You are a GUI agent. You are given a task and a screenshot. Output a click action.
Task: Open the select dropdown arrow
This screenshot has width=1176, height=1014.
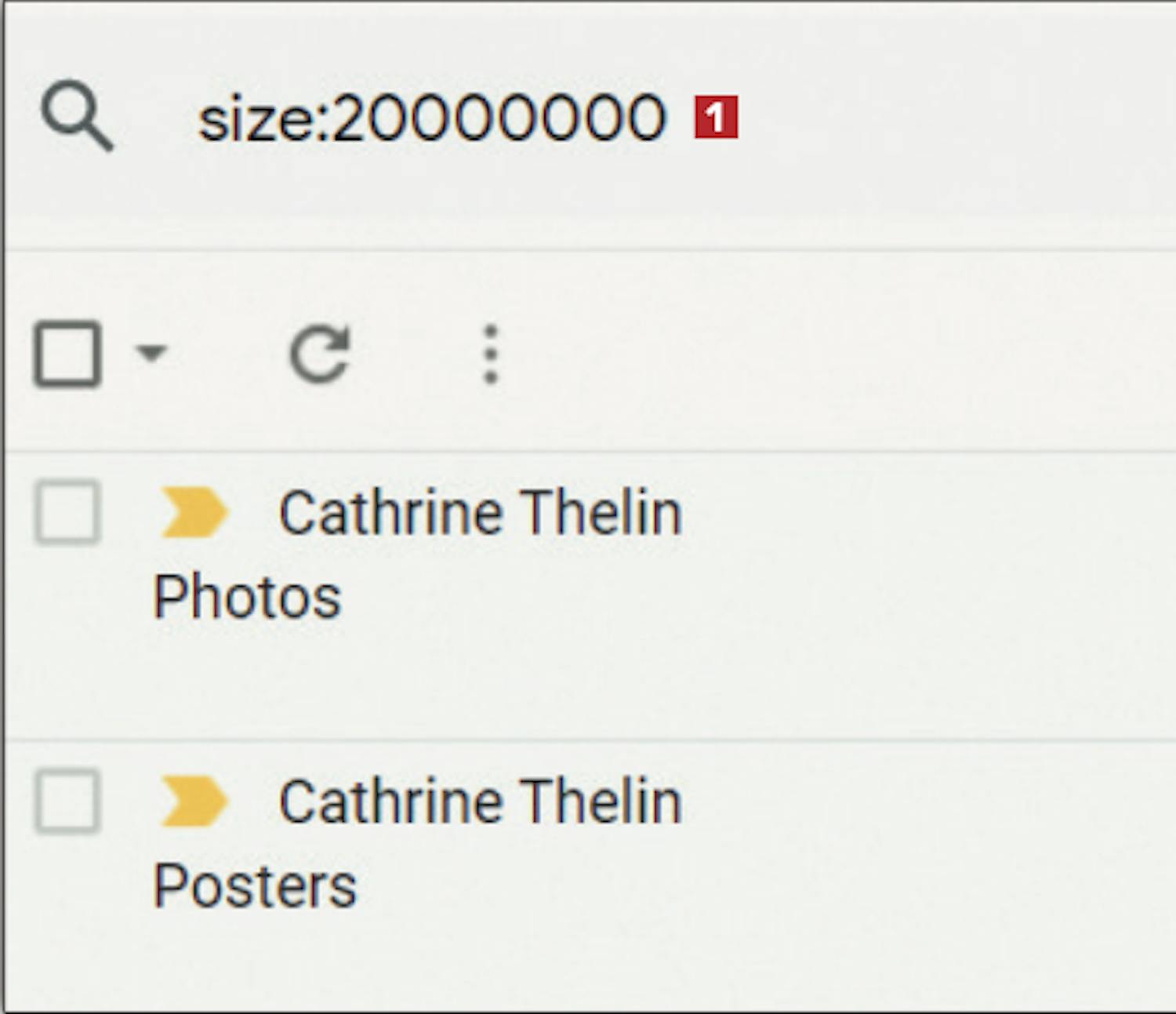pos(151,352)
